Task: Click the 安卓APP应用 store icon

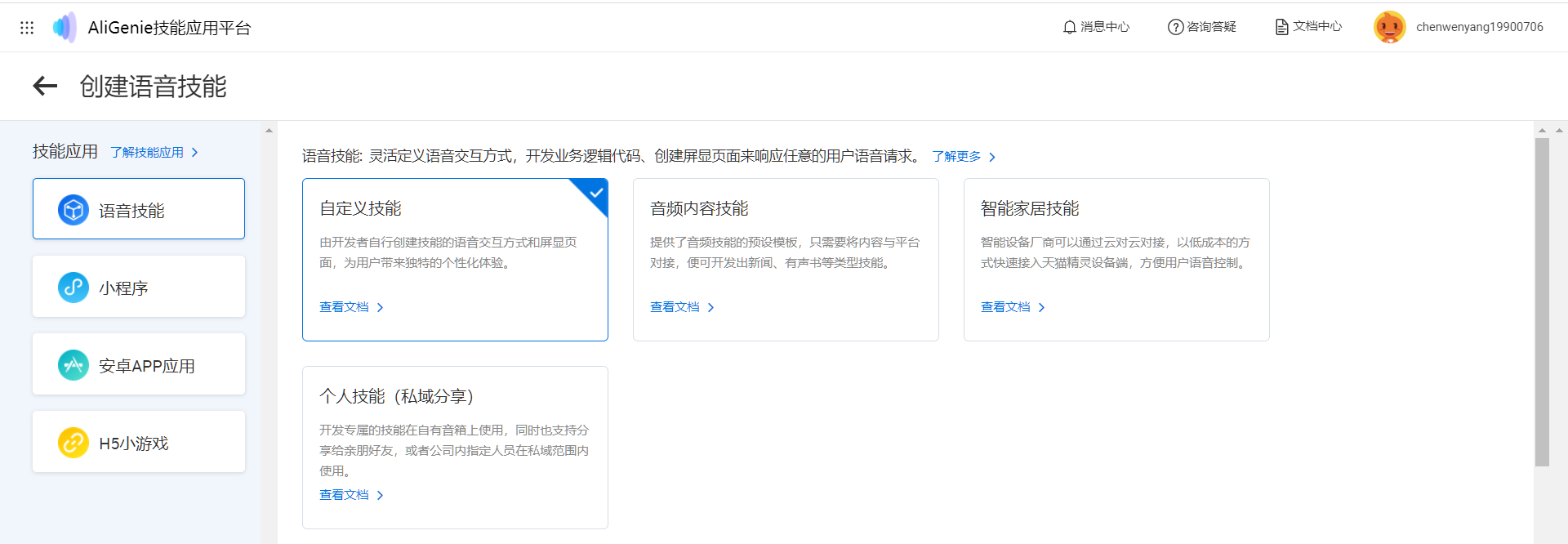Action: pos(73,365)
